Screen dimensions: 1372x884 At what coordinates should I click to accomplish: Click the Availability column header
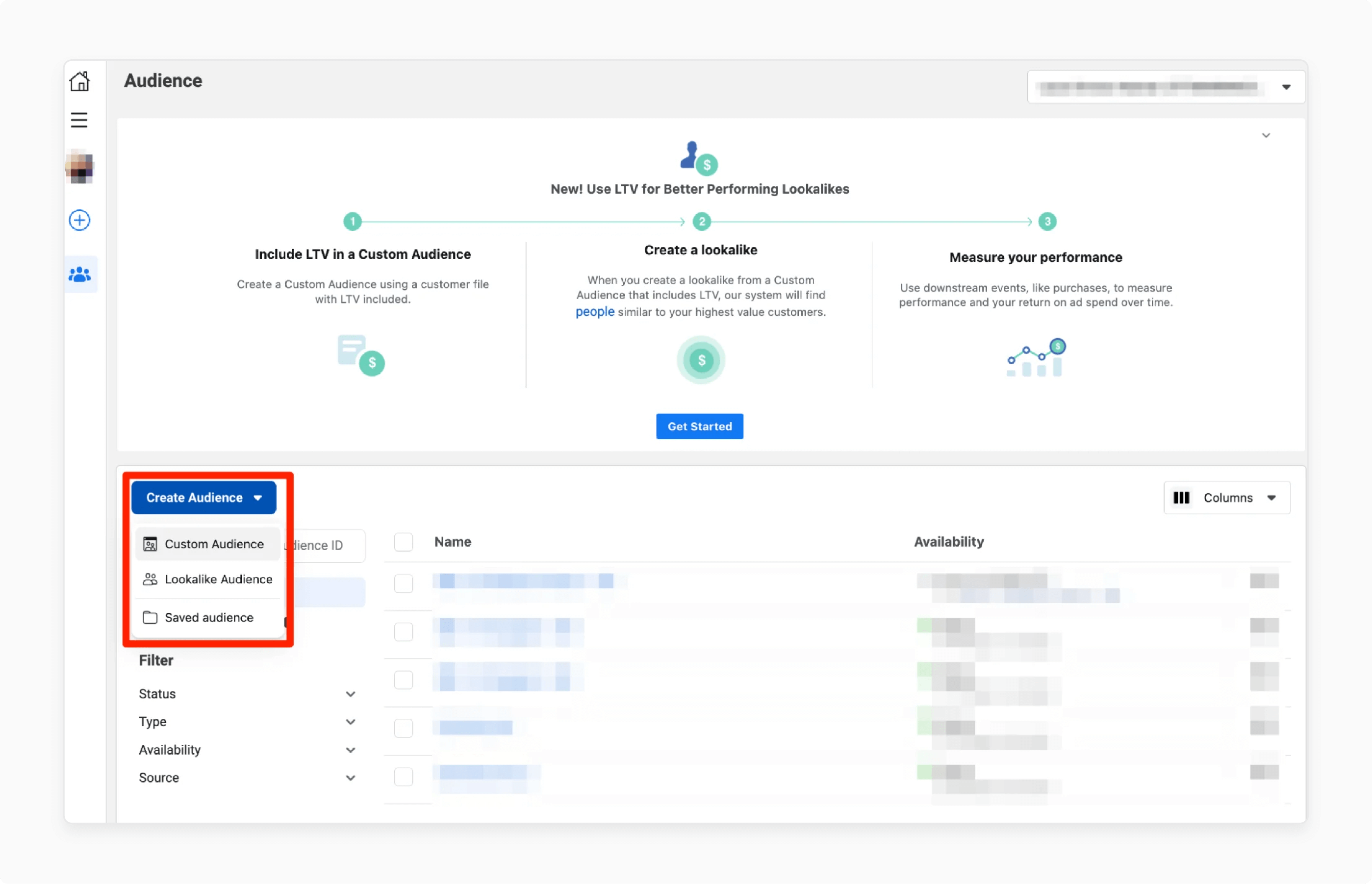(949, 542)
